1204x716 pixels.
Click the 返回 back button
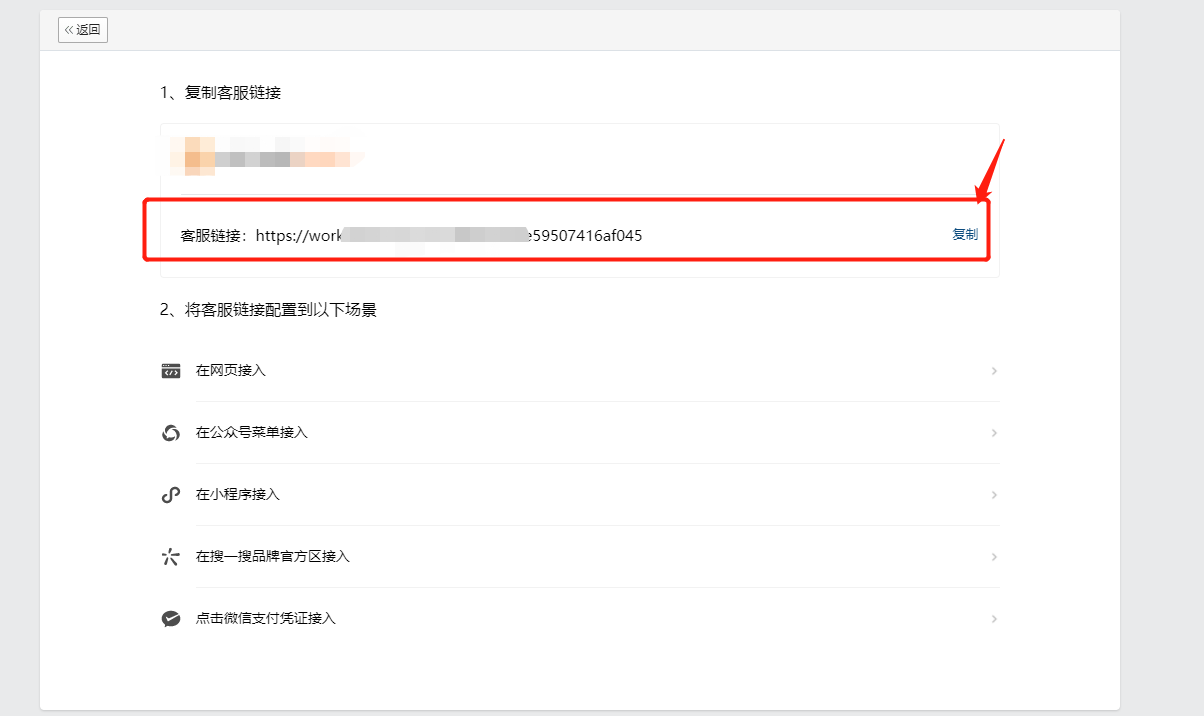(x=83, y=30)
